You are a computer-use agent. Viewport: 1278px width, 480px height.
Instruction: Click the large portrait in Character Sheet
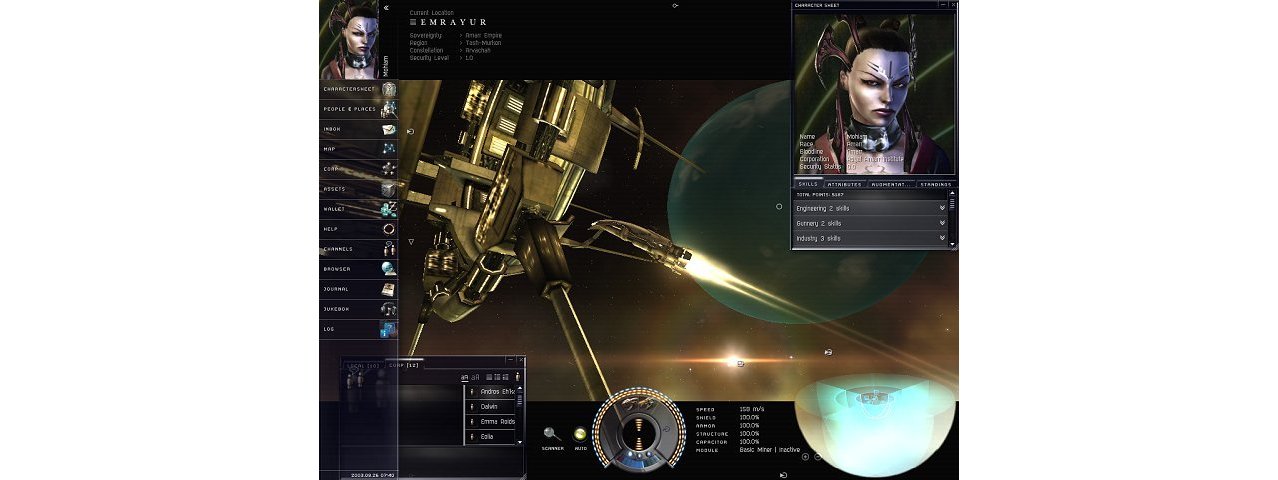click(x=874, y=92)
